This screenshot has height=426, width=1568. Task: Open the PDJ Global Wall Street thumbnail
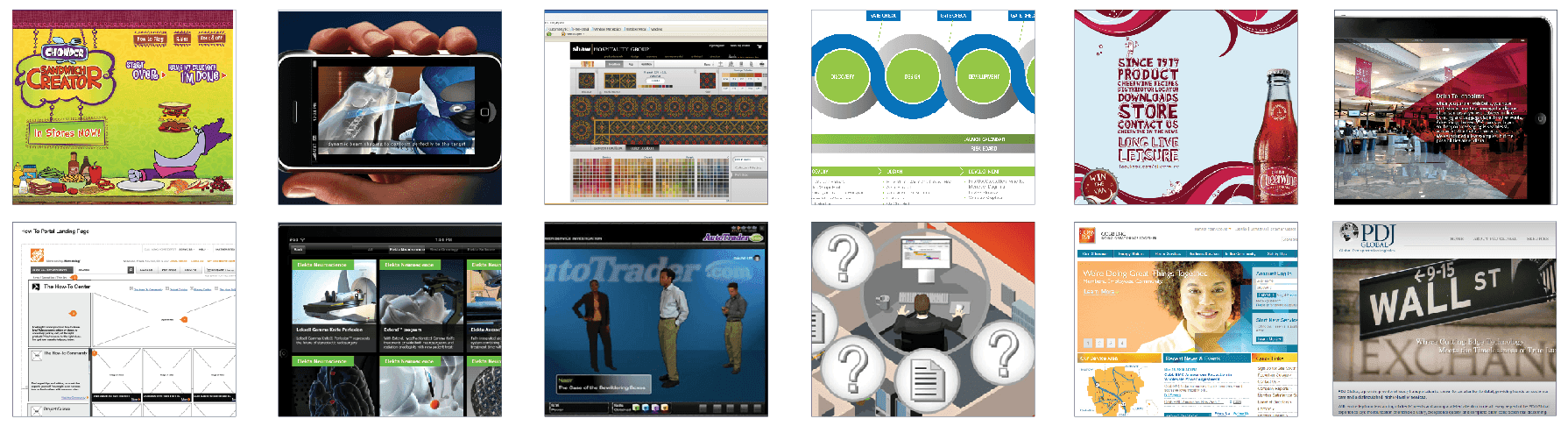tap(1445, 320)
